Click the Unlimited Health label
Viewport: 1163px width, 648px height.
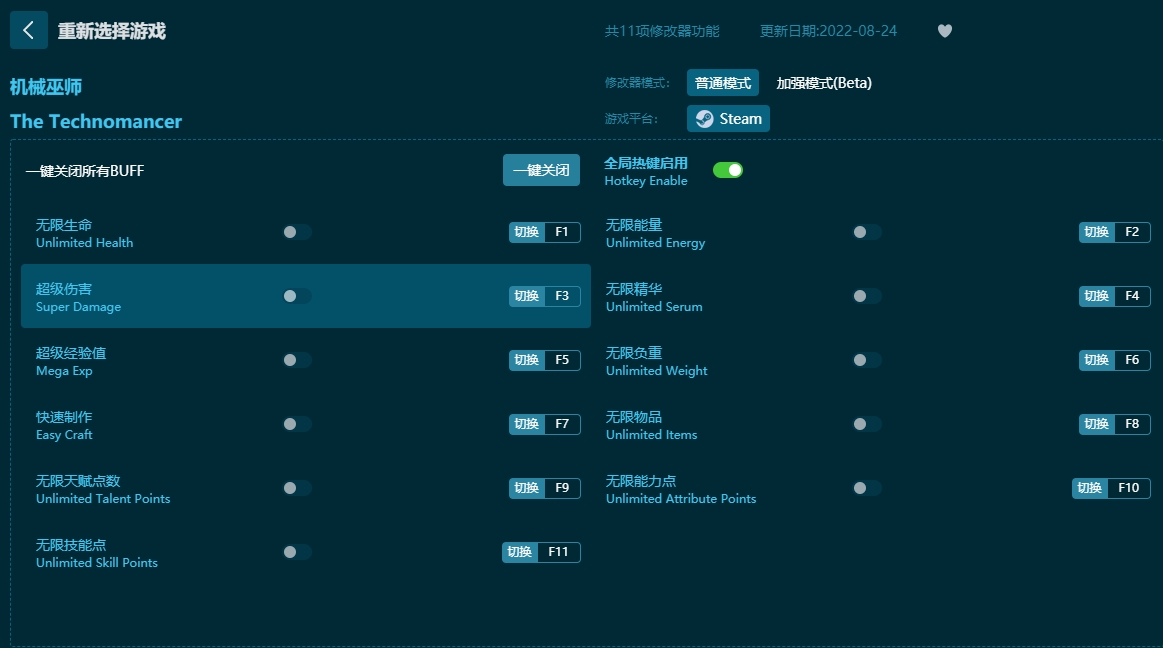click(85, 243)
